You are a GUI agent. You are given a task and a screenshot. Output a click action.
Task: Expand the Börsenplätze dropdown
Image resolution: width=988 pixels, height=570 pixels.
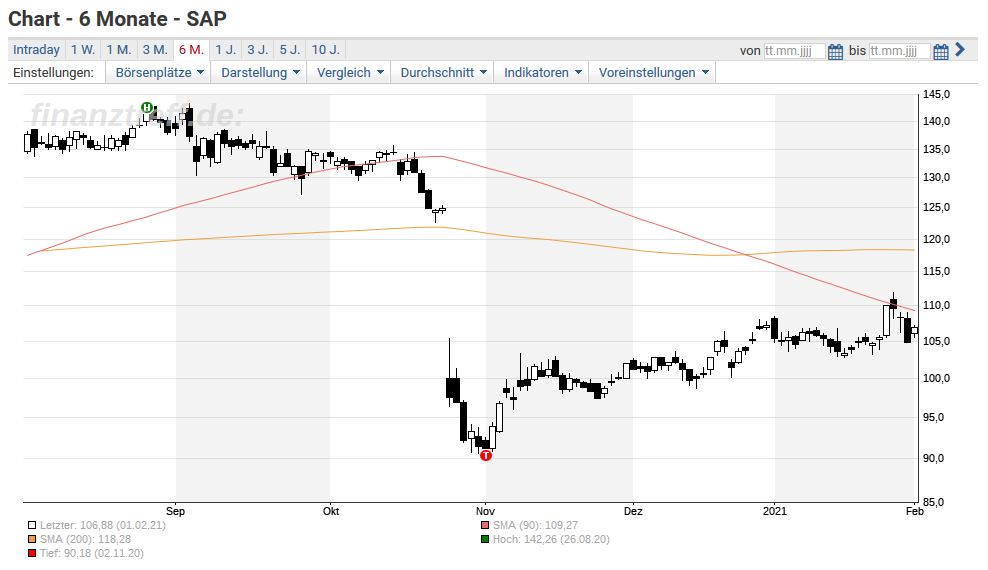[x=159, y=72]
